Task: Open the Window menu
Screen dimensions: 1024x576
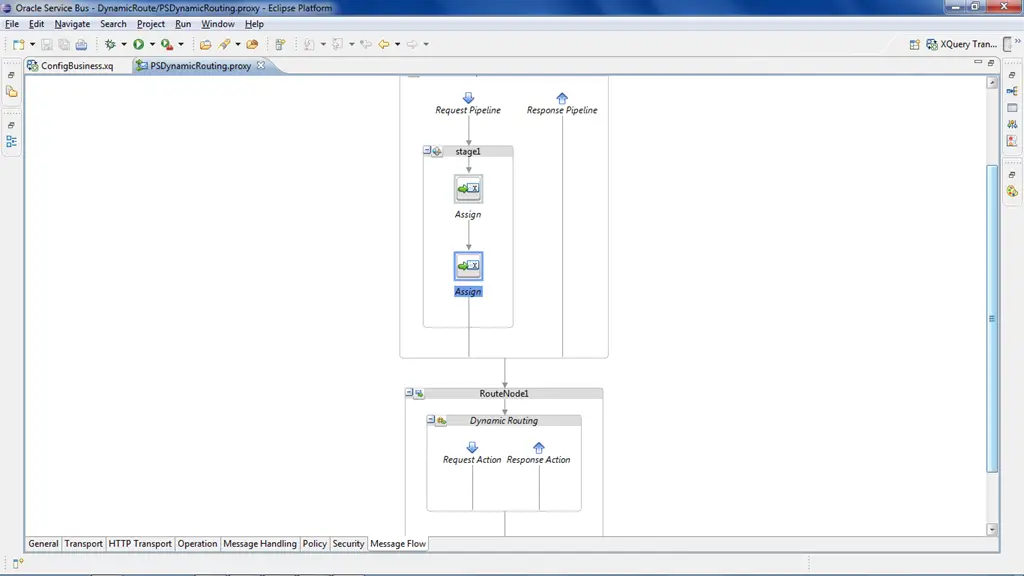Action: tap(217, 24)
